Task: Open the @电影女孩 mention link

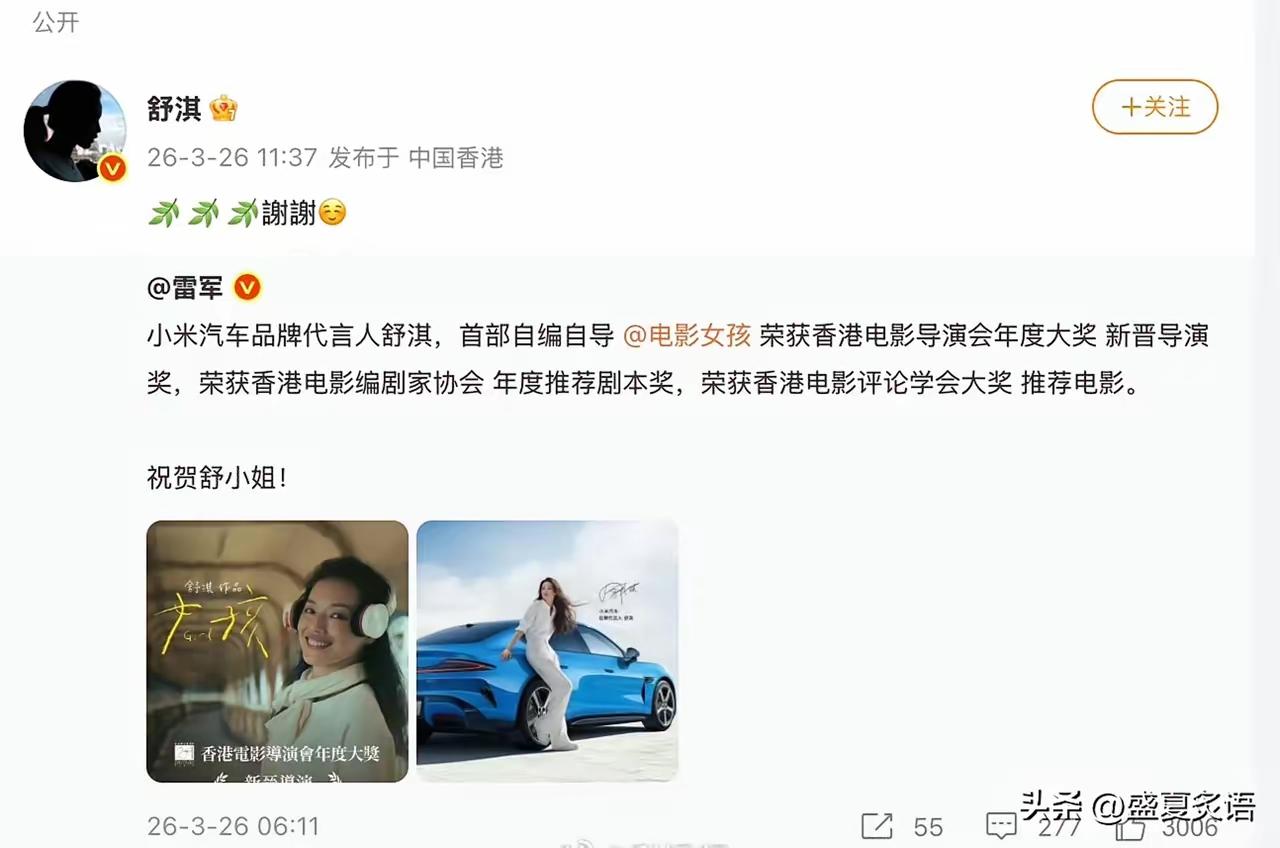Action: click(x=687, y=335)
